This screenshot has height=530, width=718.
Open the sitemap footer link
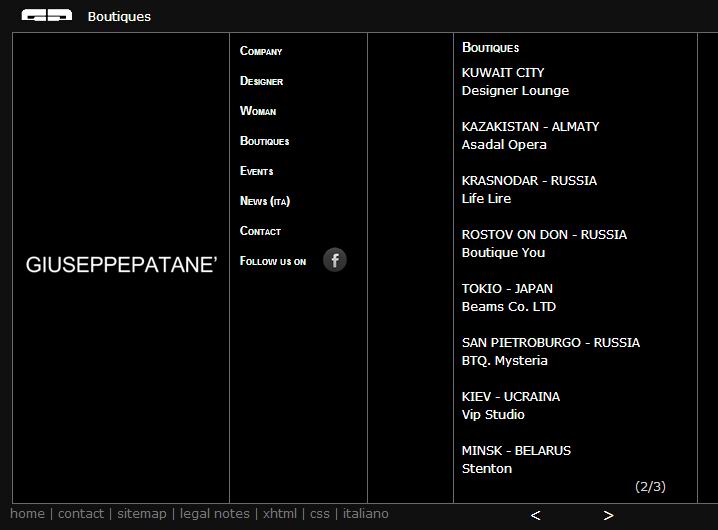click(142, 514)
